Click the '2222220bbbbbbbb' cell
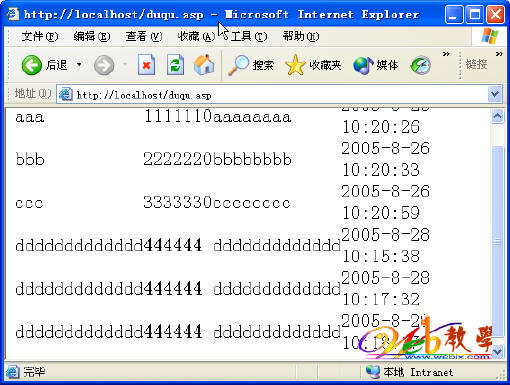Image resolution: width=510 pixels, height=385 pixels. tap(217, 159)
